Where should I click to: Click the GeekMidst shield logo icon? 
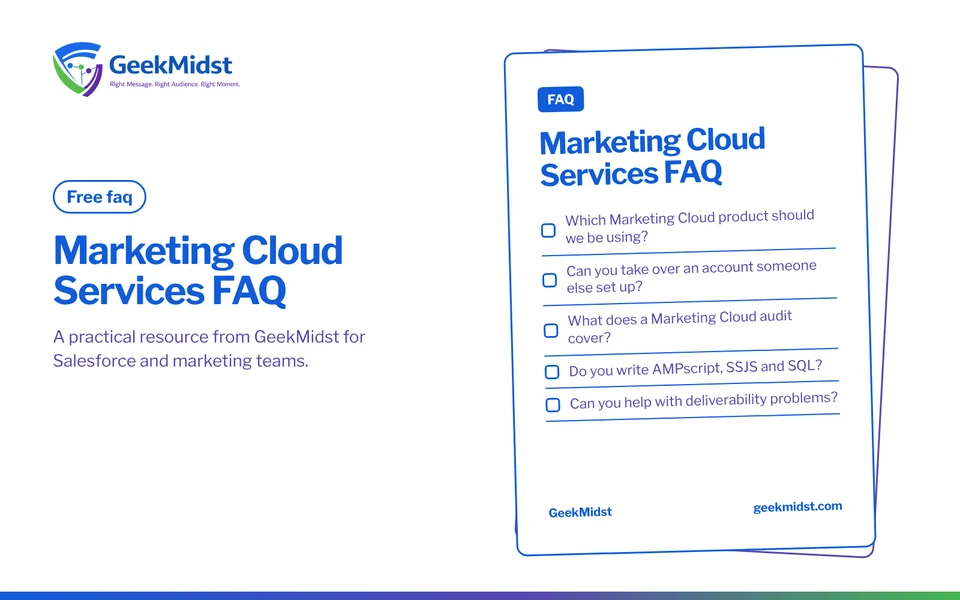(77, 69)
